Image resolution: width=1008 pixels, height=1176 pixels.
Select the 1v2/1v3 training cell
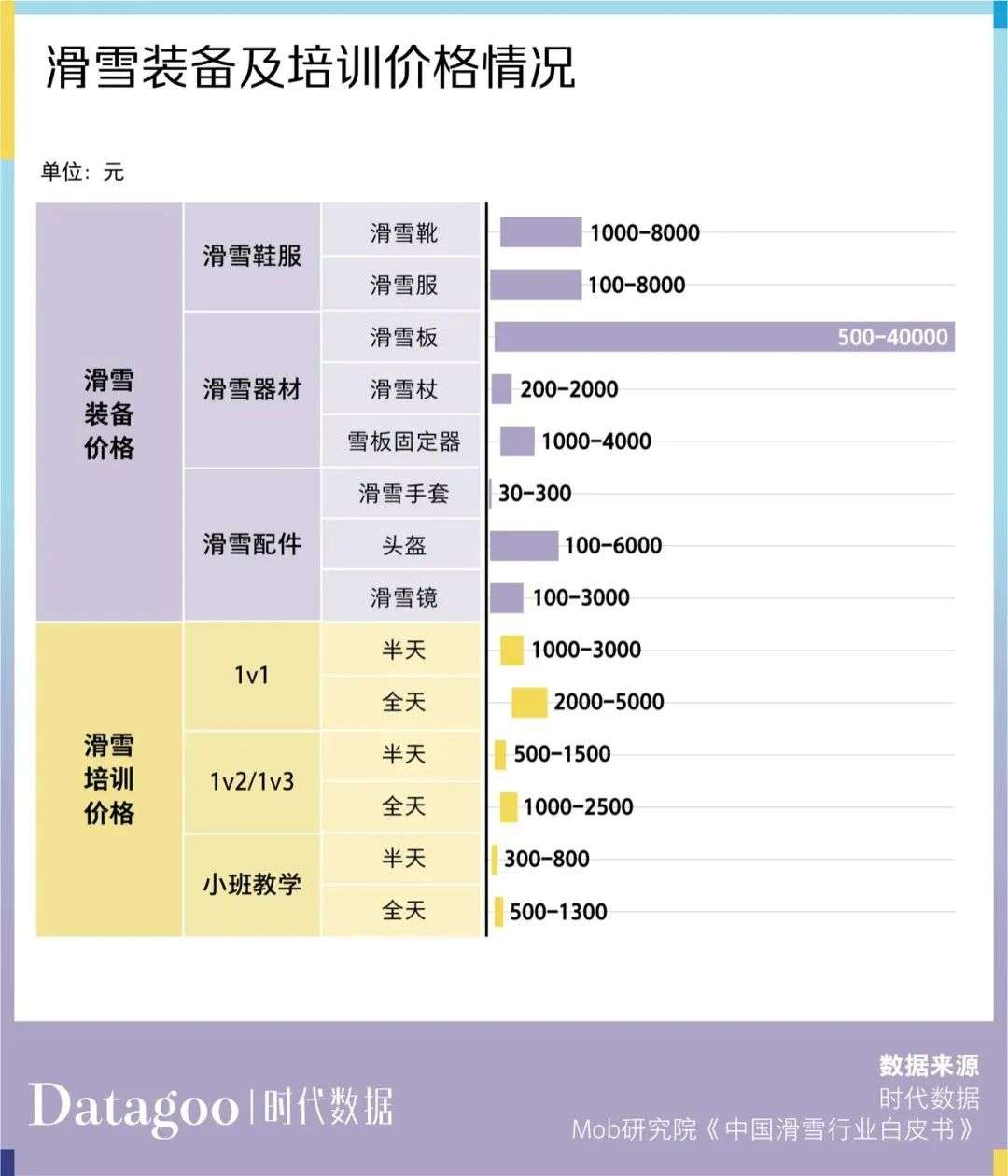coord(252,781)
